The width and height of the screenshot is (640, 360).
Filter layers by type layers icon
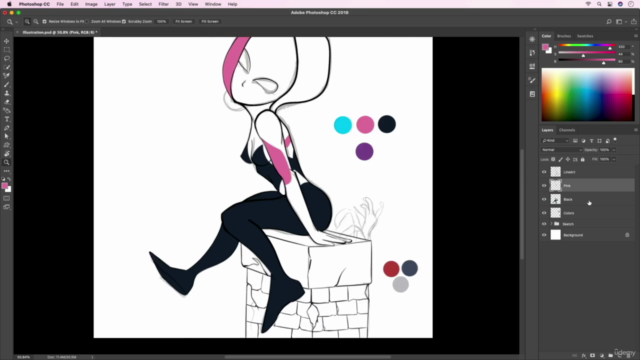[x=591, y=141]
